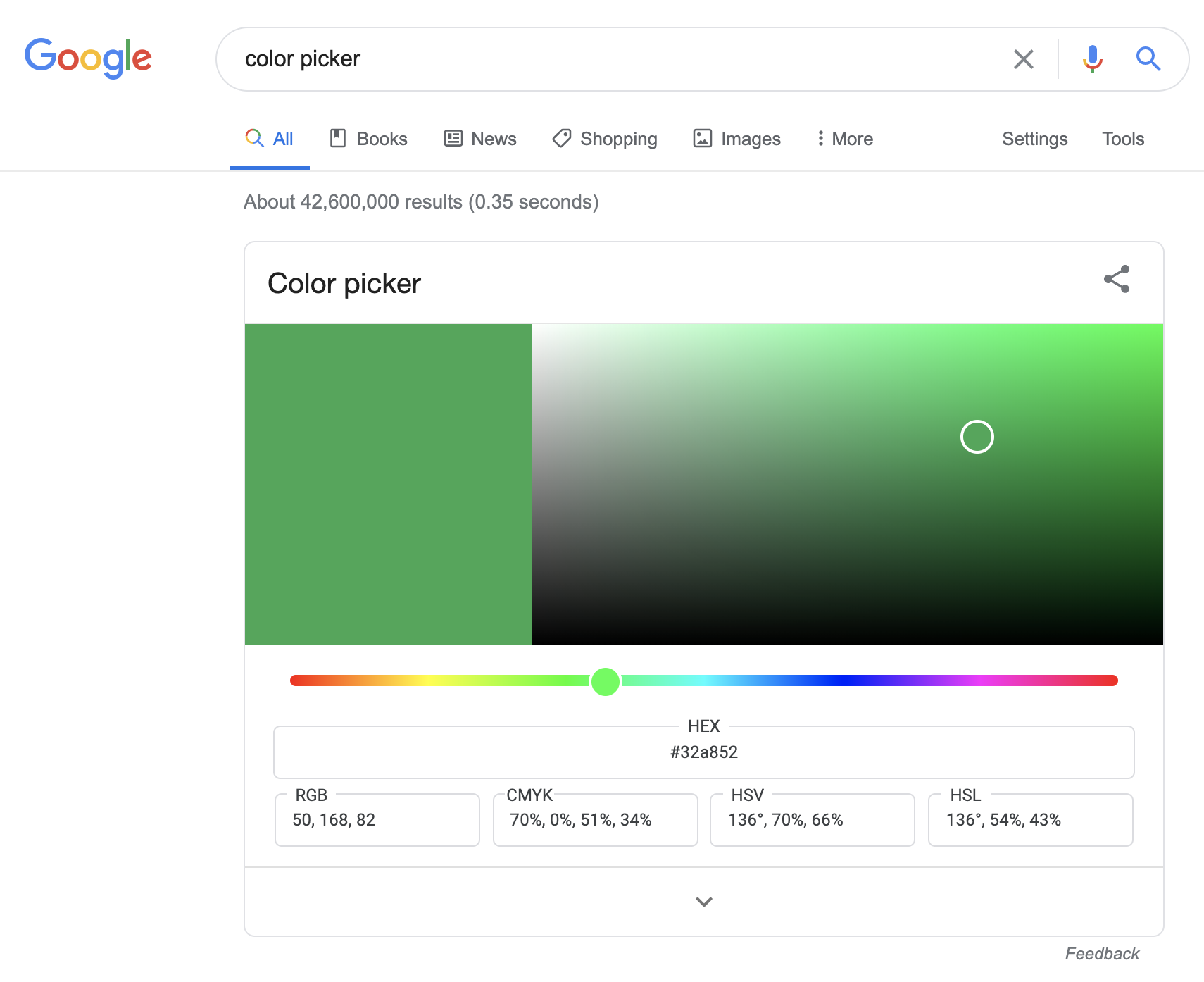This screenshot has width=1204, height=982.
Task: Click the green hue slider handle
Action: [x=606, y=681]
